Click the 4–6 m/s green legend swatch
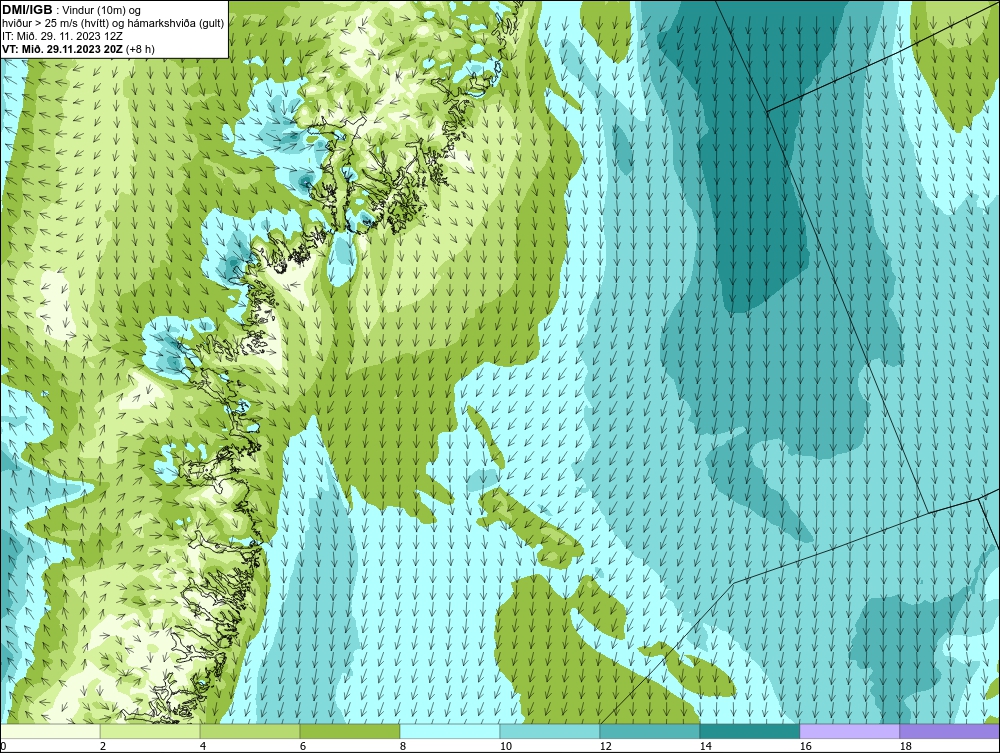 (x=250, y=731)
